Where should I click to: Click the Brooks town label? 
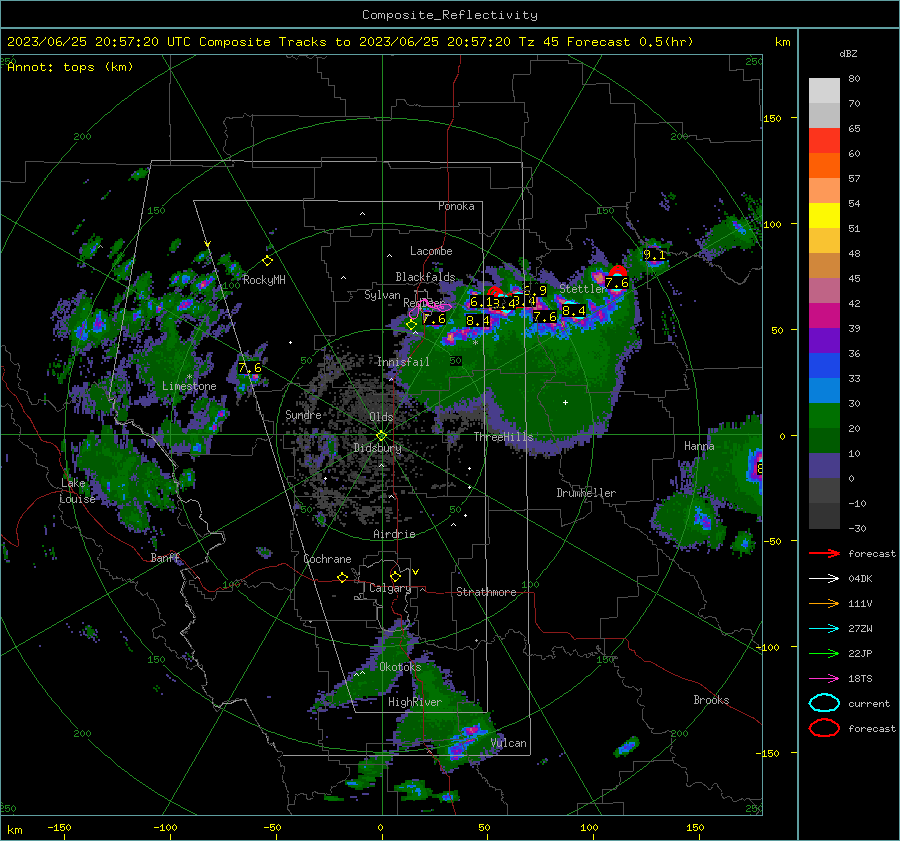(x=711, y=700)
